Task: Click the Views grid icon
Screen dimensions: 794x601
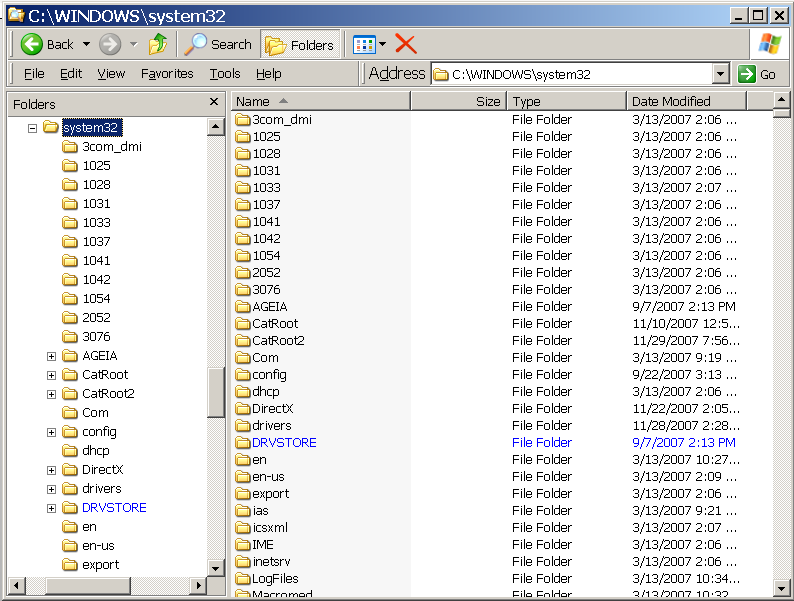Action: tap(364, 45)
